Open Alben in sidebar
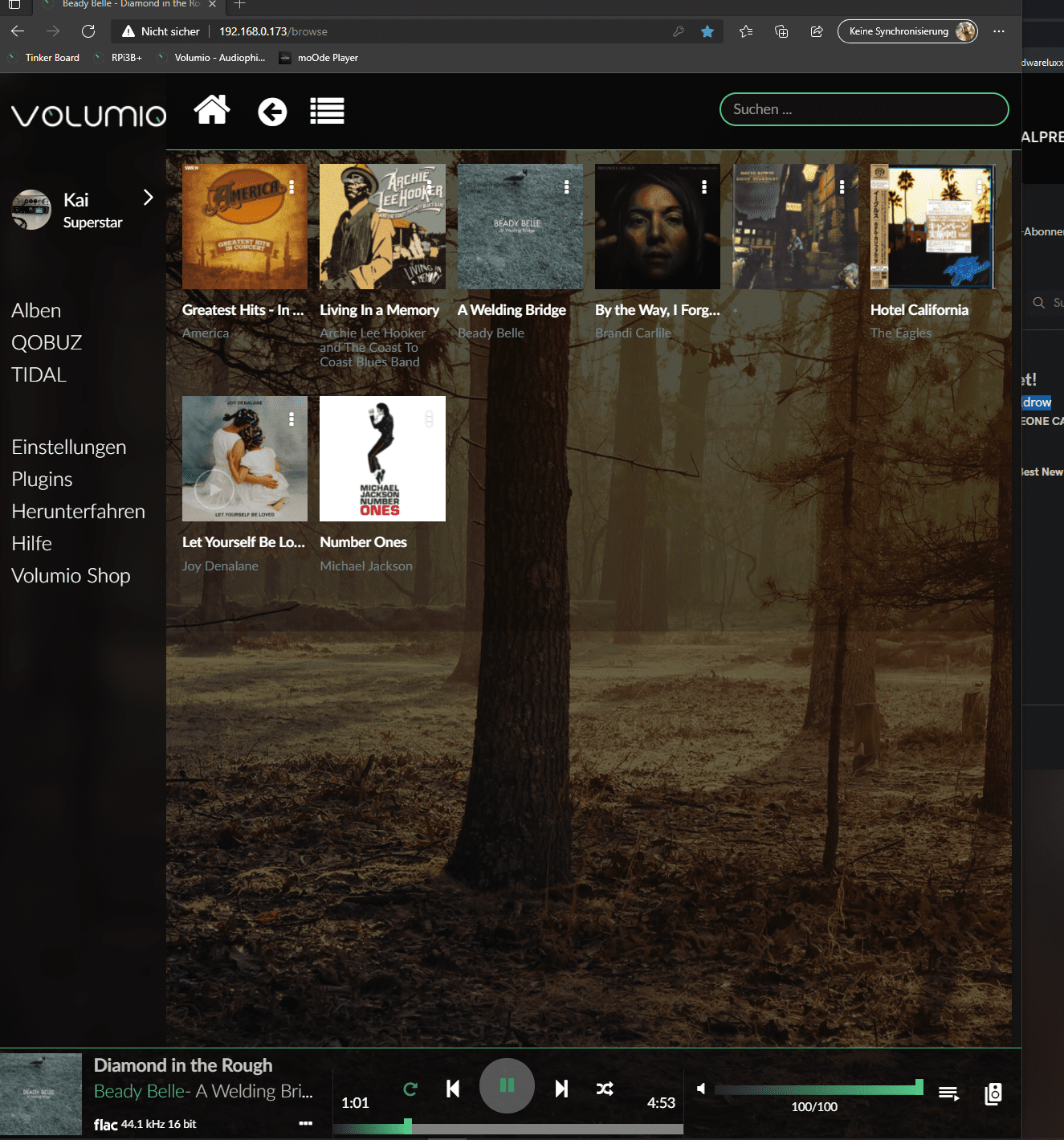1064x1140 pixels. [36, 311]
